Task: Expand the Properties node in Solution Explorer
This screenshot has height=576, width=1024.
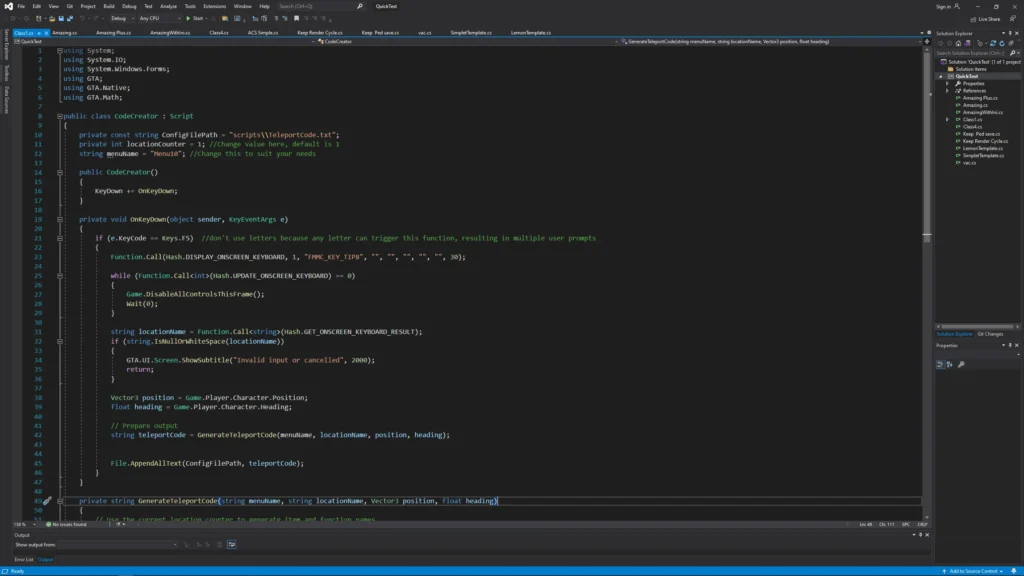Action: pyautogui.click(x=948, y=84)
